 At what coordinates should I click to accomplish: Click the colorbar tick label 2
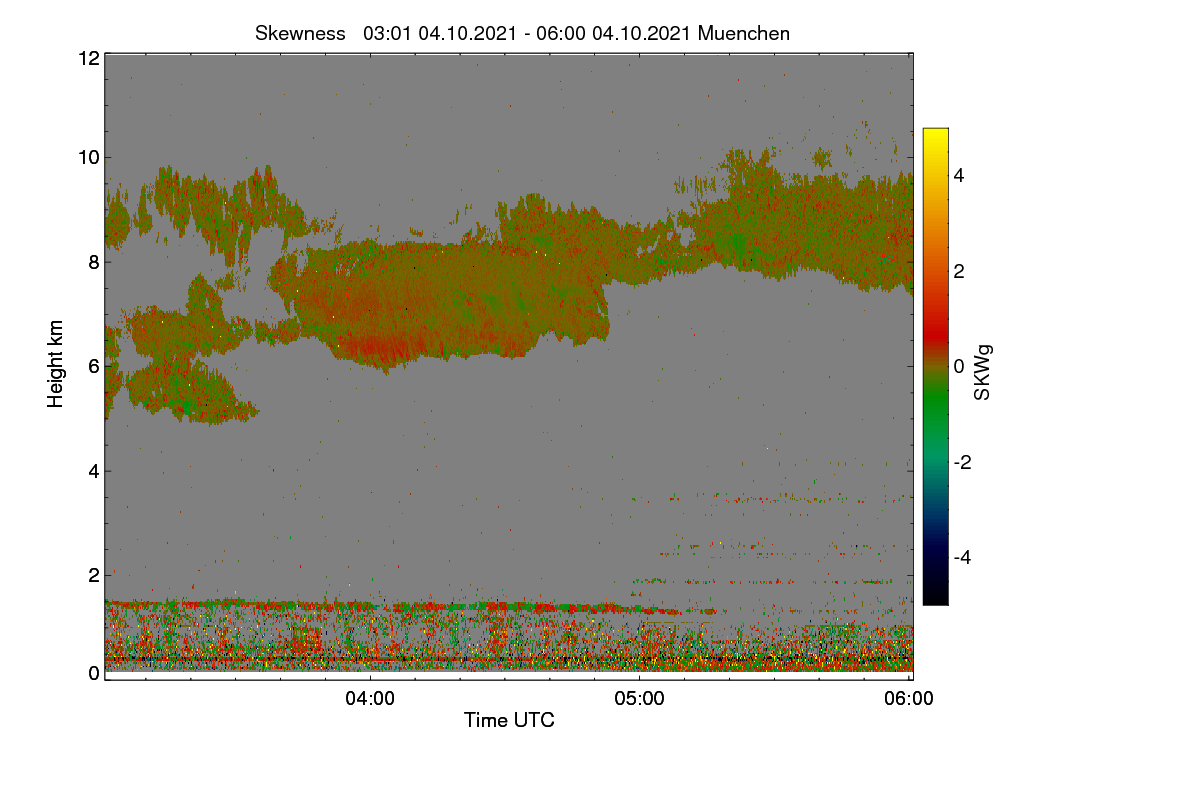pos(959,271)
